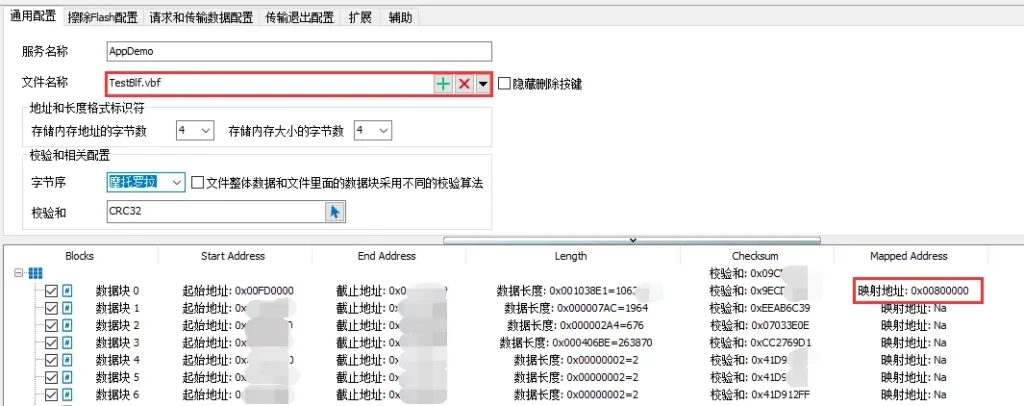
Task: Select the blue grid root icon in Blocks
Action: (x=35, y=273)
